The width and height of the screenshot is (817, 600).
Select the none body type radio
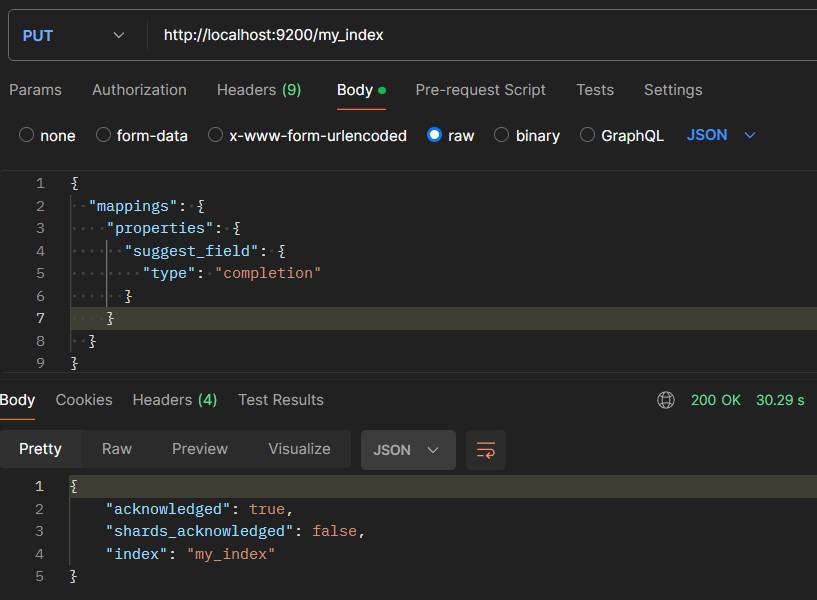[x=27, y=135]
